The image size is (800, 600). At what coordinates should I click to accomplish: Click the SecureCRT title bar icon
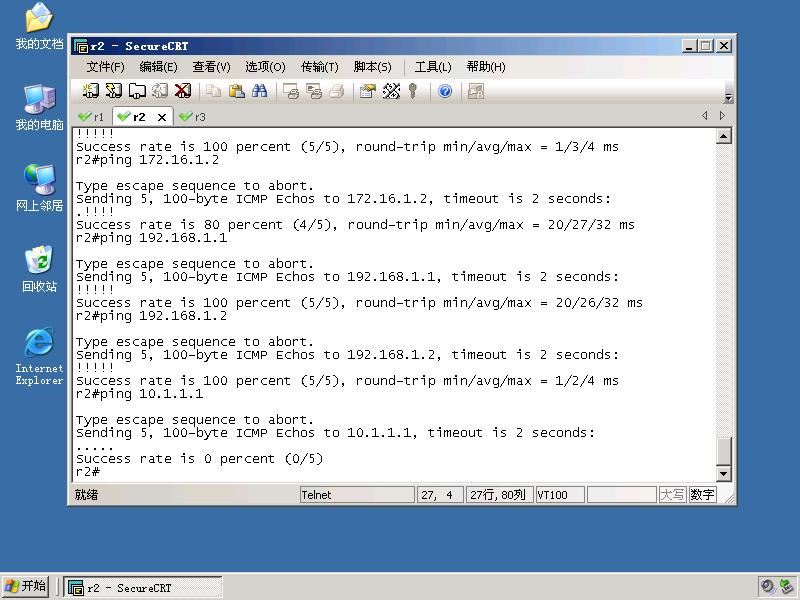(x=81, y=46)
